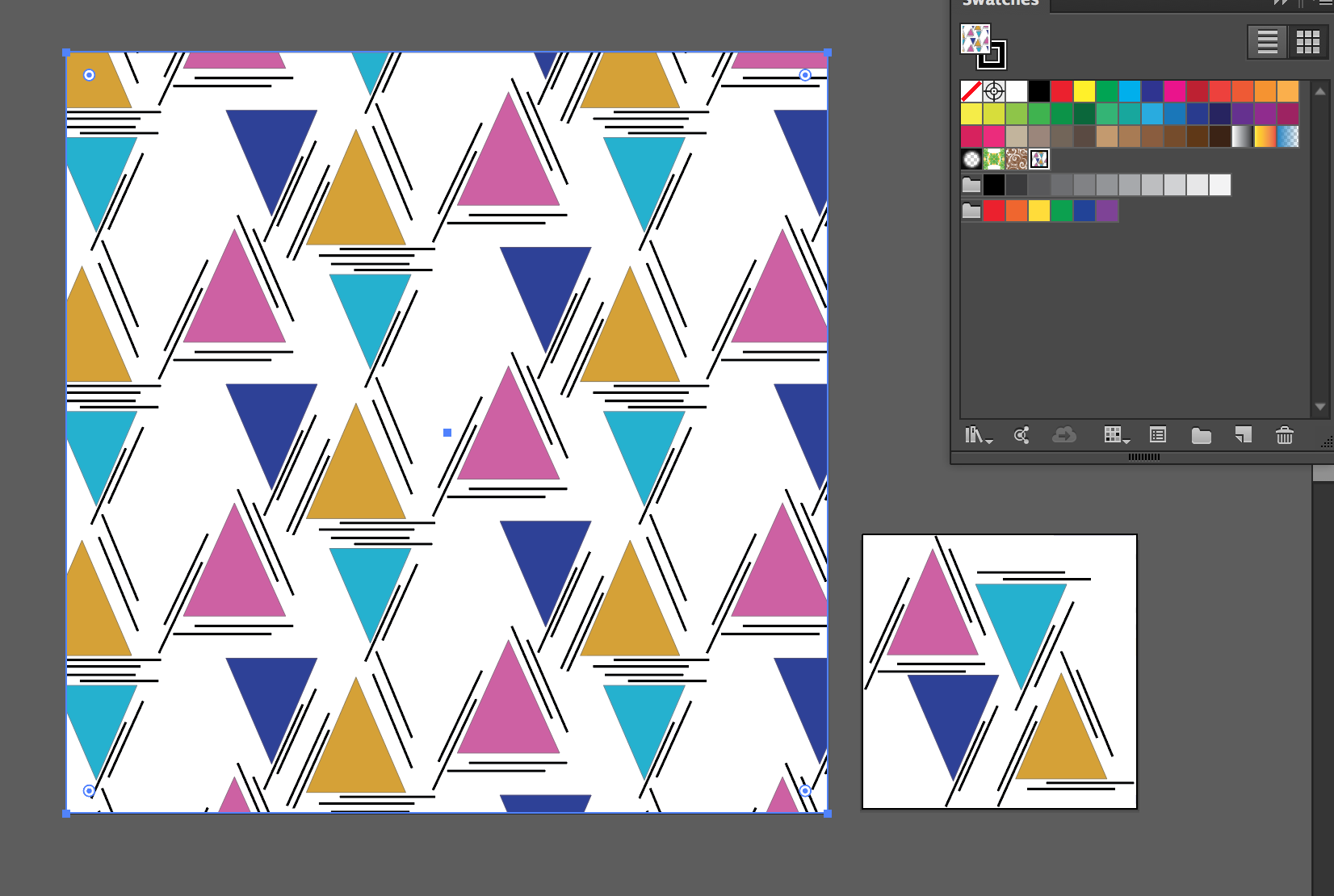Apply the triangle pattern swatch
The height and width of the screenshot is (896, 1334).
[x=1039, y=159]
